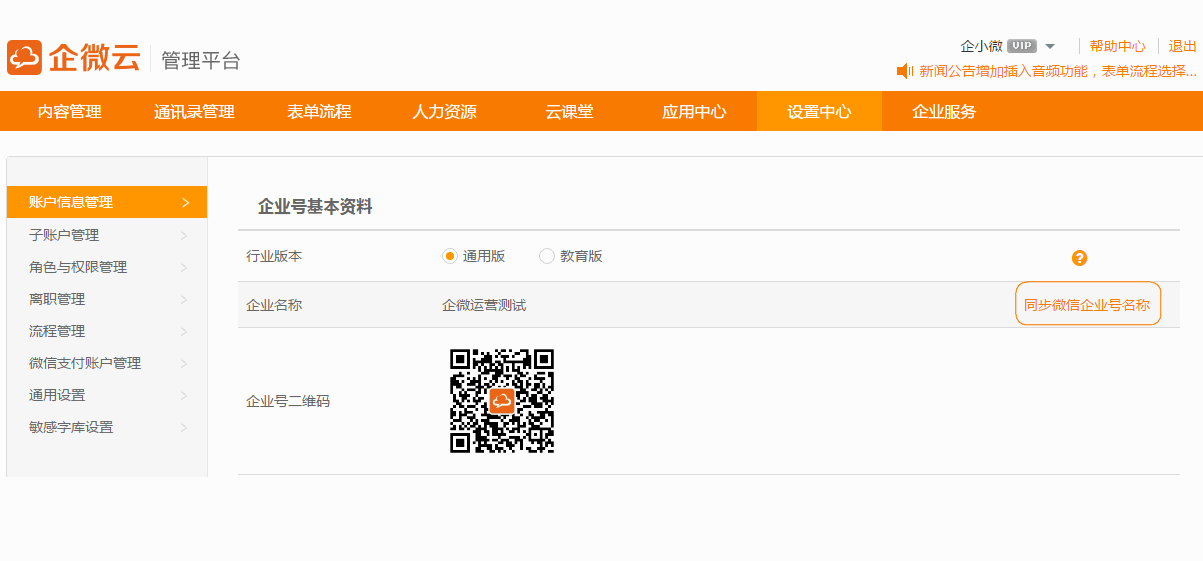Click the 企业号二维码 row label

tap(288, 401)
